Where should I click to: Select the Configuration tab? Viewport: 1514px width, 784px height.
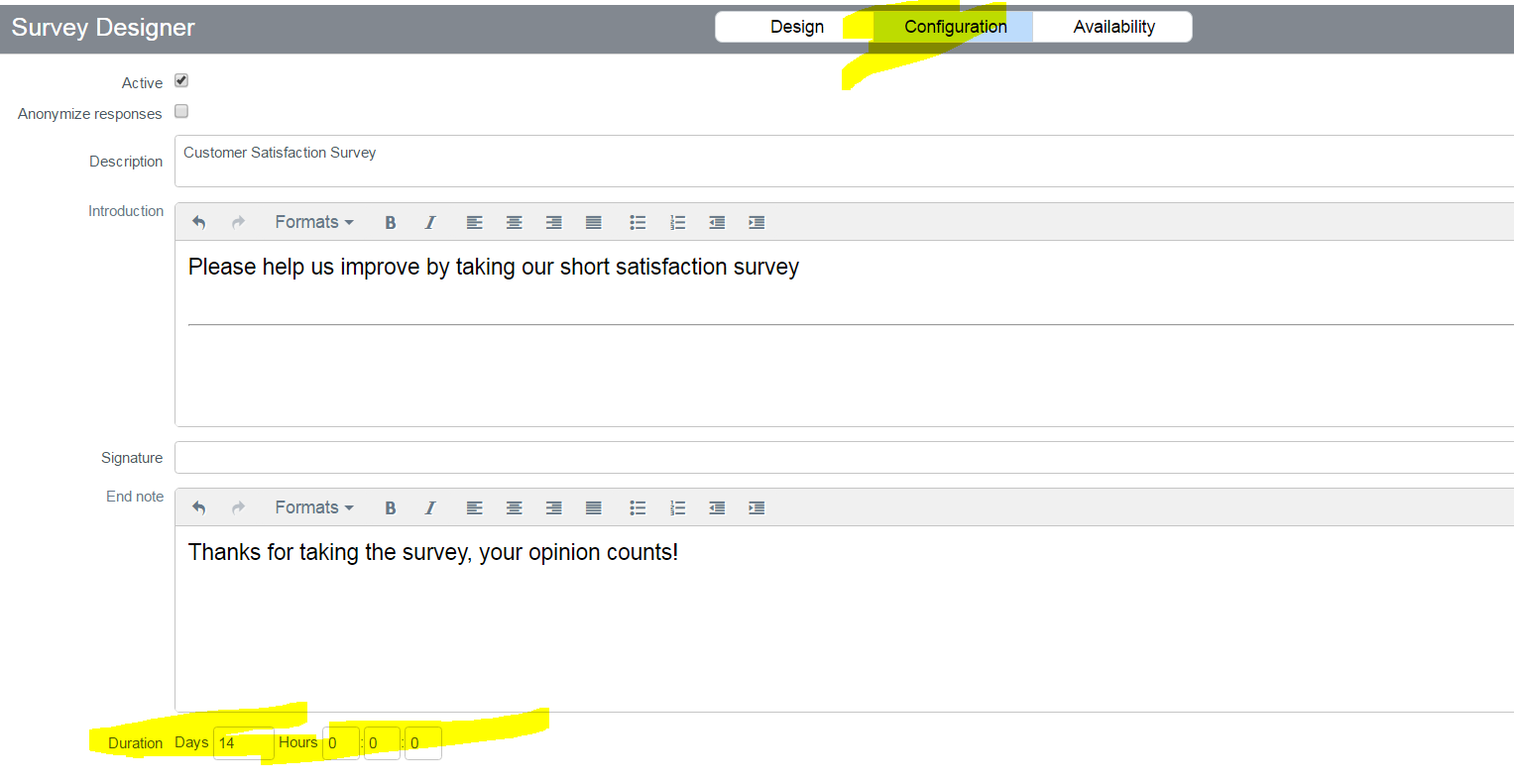[954, 27]
